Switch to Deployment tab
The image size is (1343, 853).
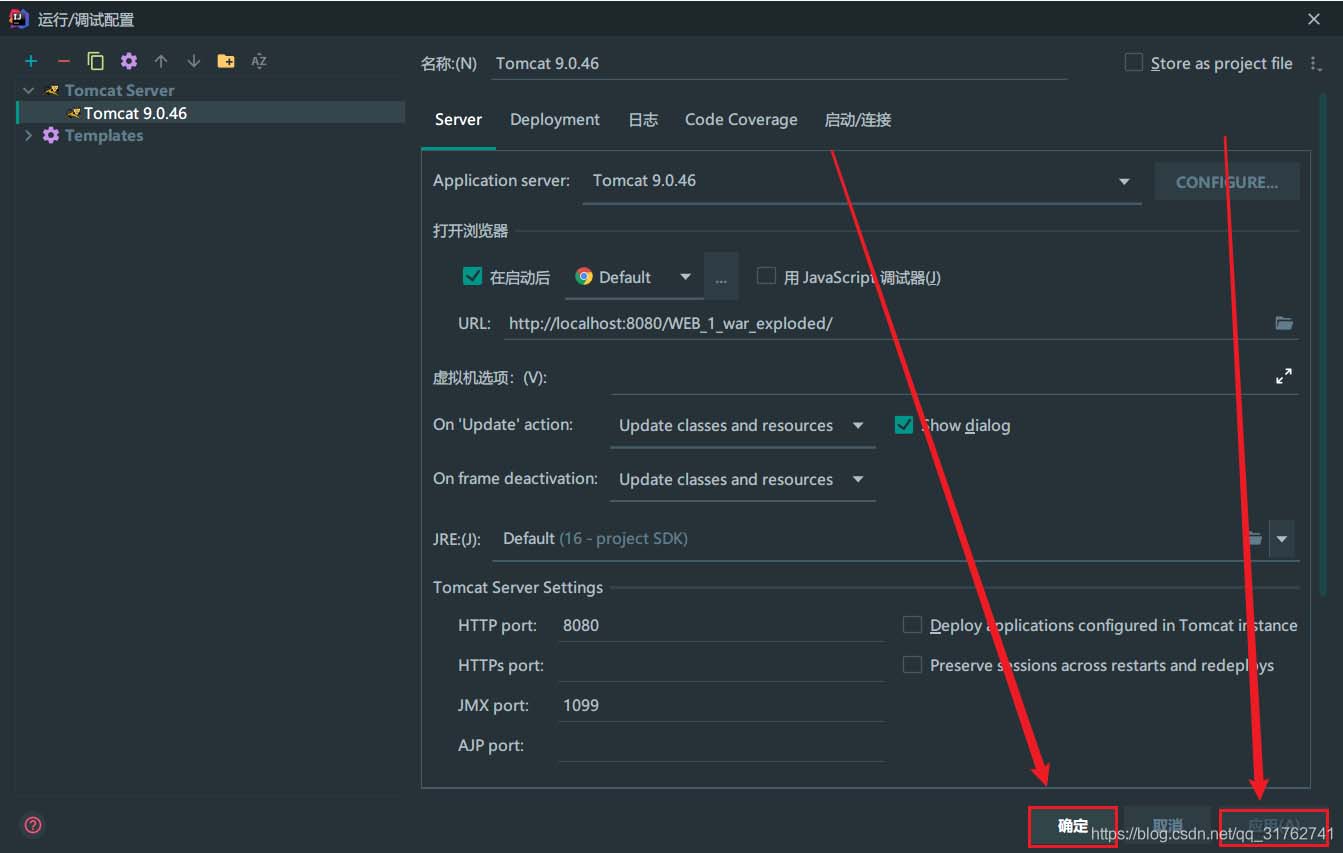point(555,120)
